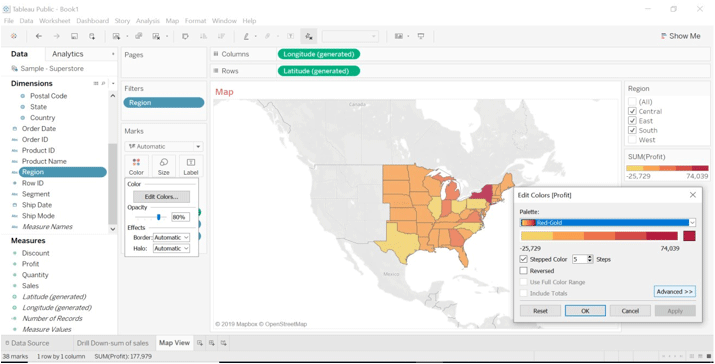Click the Tableau logo start icon

point(14,36)
